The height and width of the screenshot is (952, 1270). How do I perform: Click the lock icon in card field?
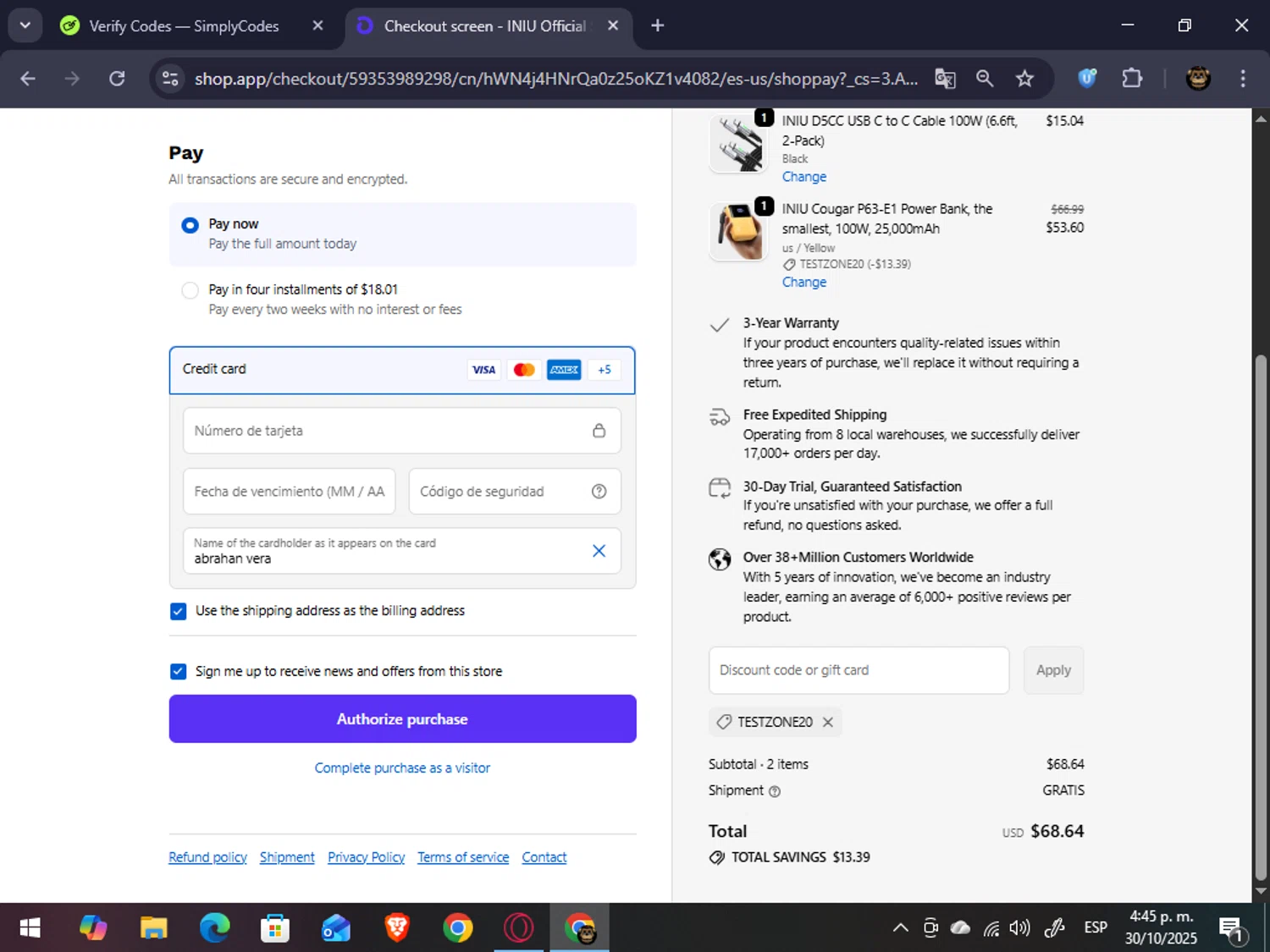coord(599,431)
